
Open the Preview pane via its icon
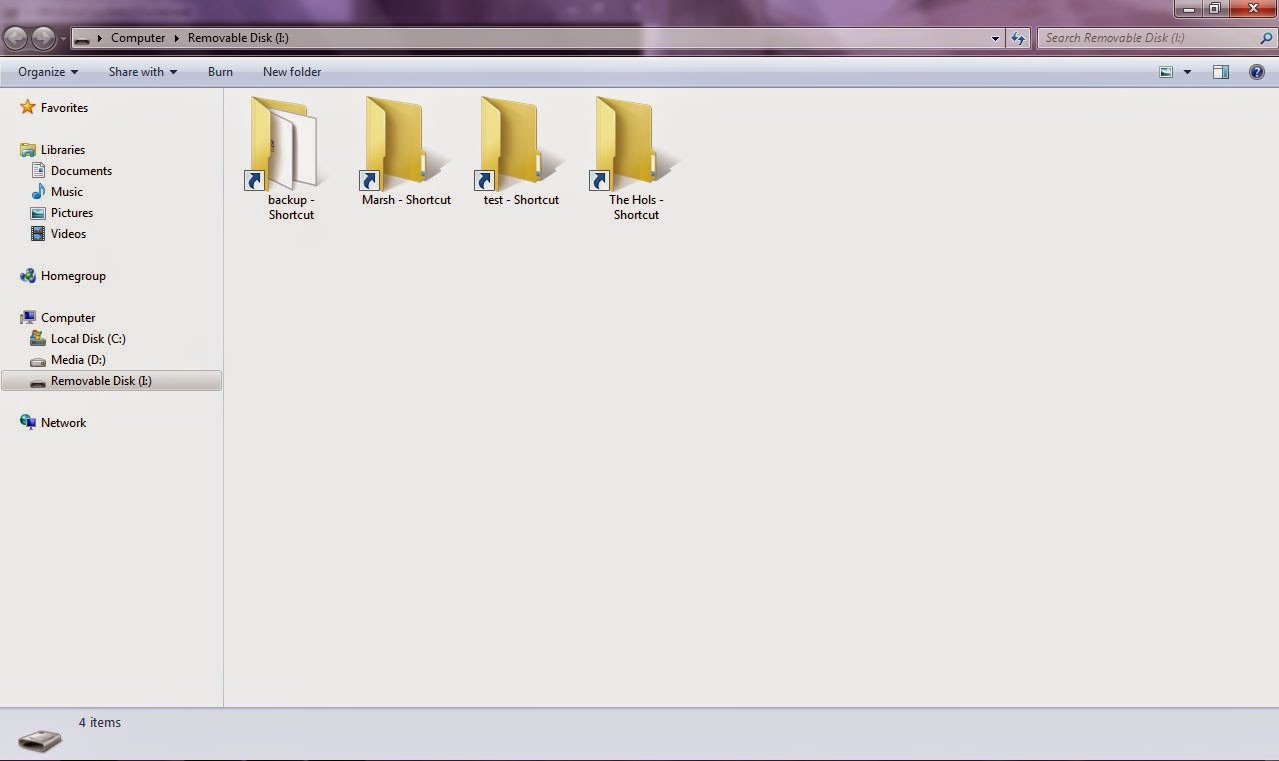tap(1219, 71)
